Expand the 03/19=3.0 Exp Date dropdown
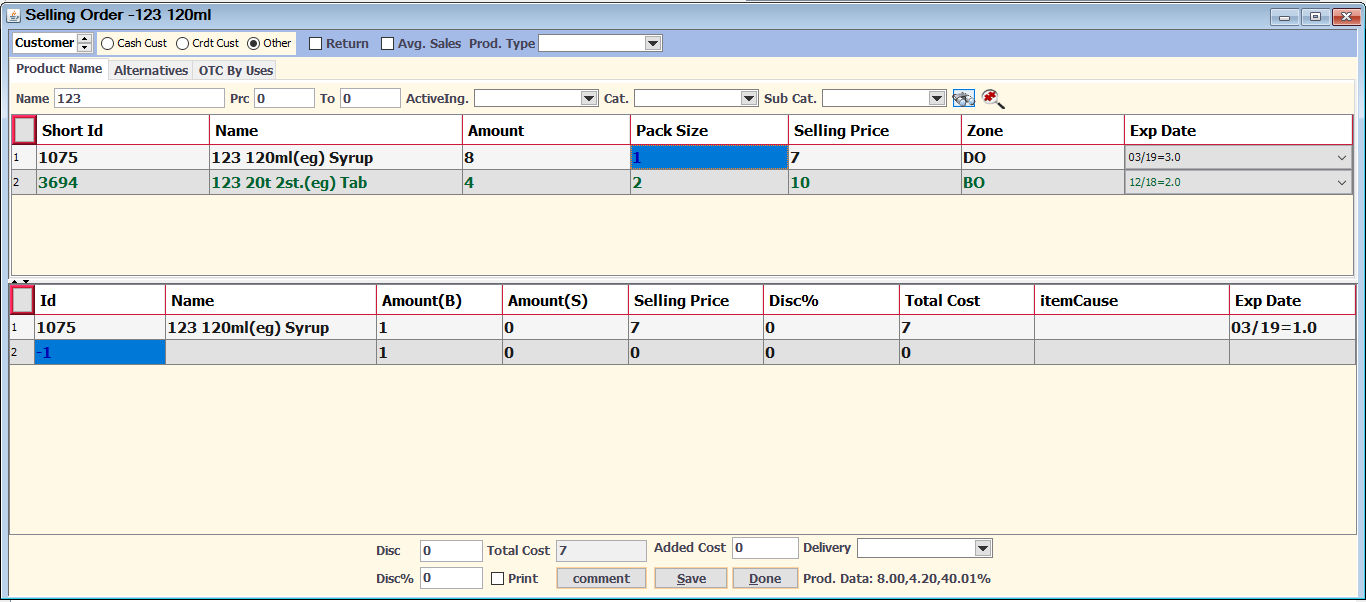The height and width of the screenshot is (602, 1366). tap(1341, 157)
